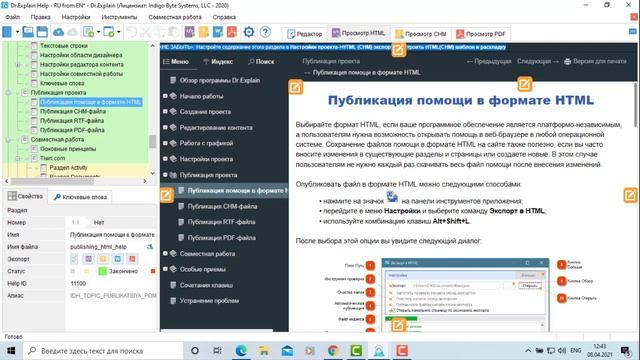Click the Help ID field with 11100
640x360 pixels.
coord(112,283)
